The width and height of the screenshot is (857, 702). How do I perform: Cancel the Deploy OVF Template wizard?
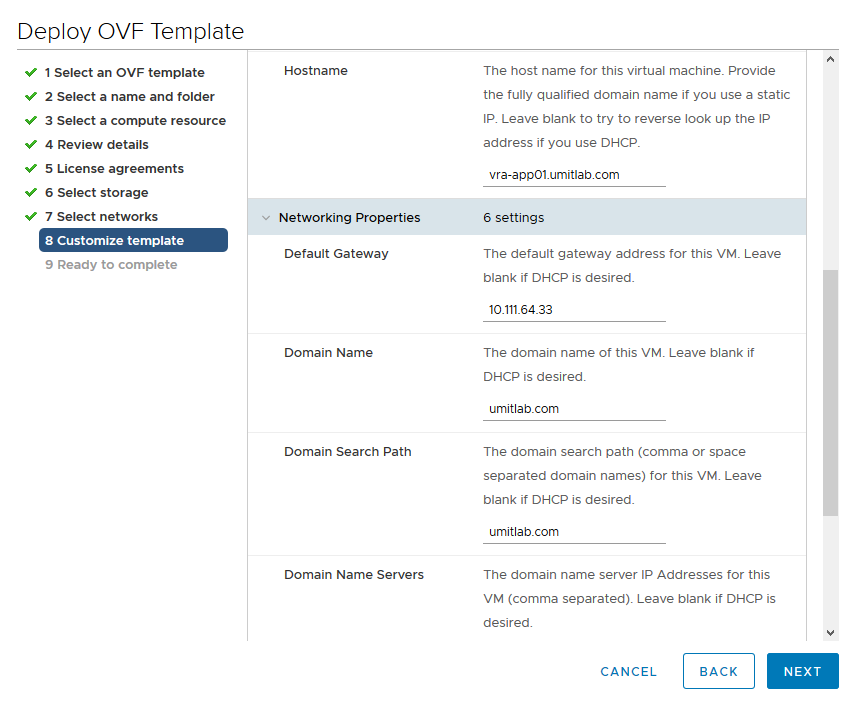(x=628, y=672)
